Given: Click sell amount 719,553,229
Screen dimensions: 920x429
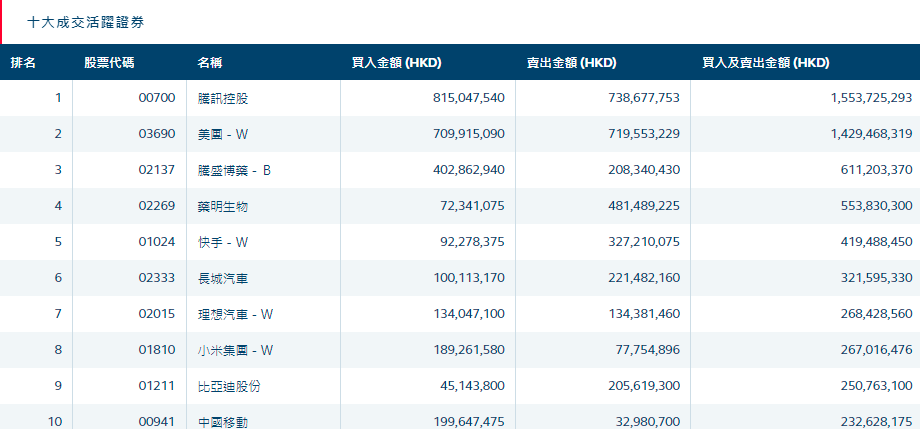Looking at the screenshot, I should point(644,134).
